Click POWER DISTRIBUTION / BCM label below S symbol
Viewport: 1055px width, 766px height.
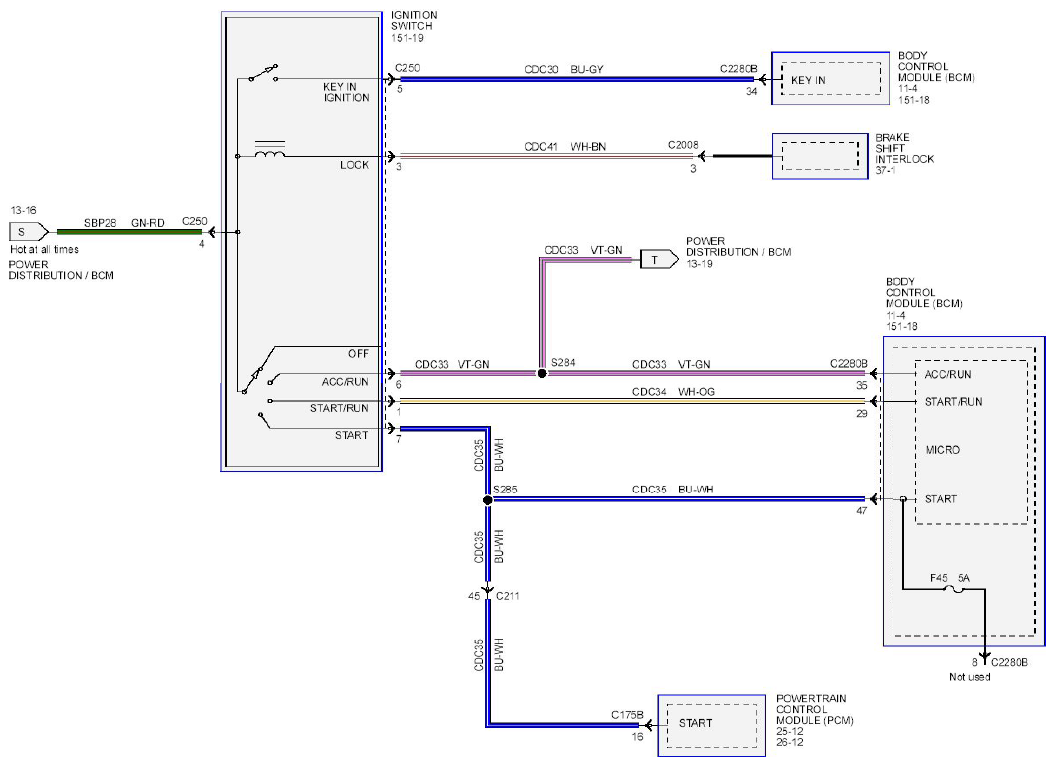tap(61, 270)
